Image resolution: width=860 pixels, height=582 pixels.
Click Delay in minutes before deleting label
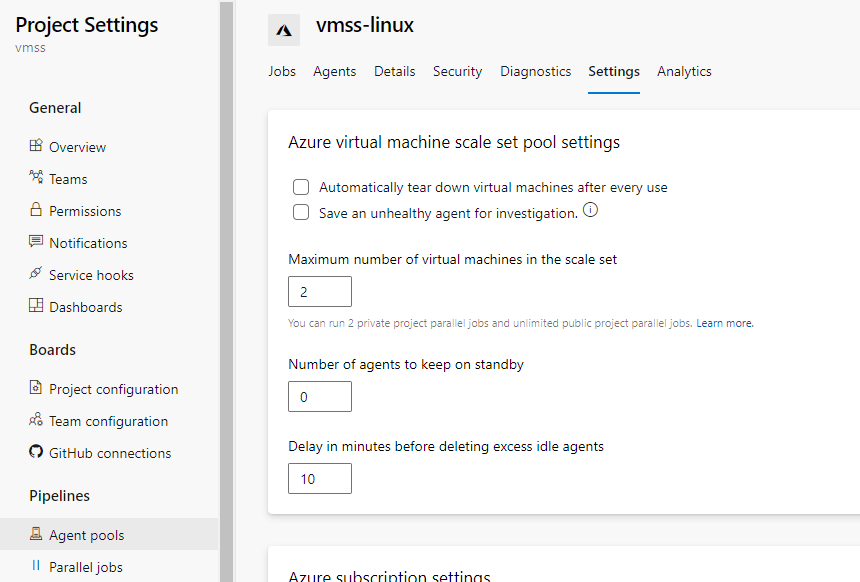coord(446,447)
